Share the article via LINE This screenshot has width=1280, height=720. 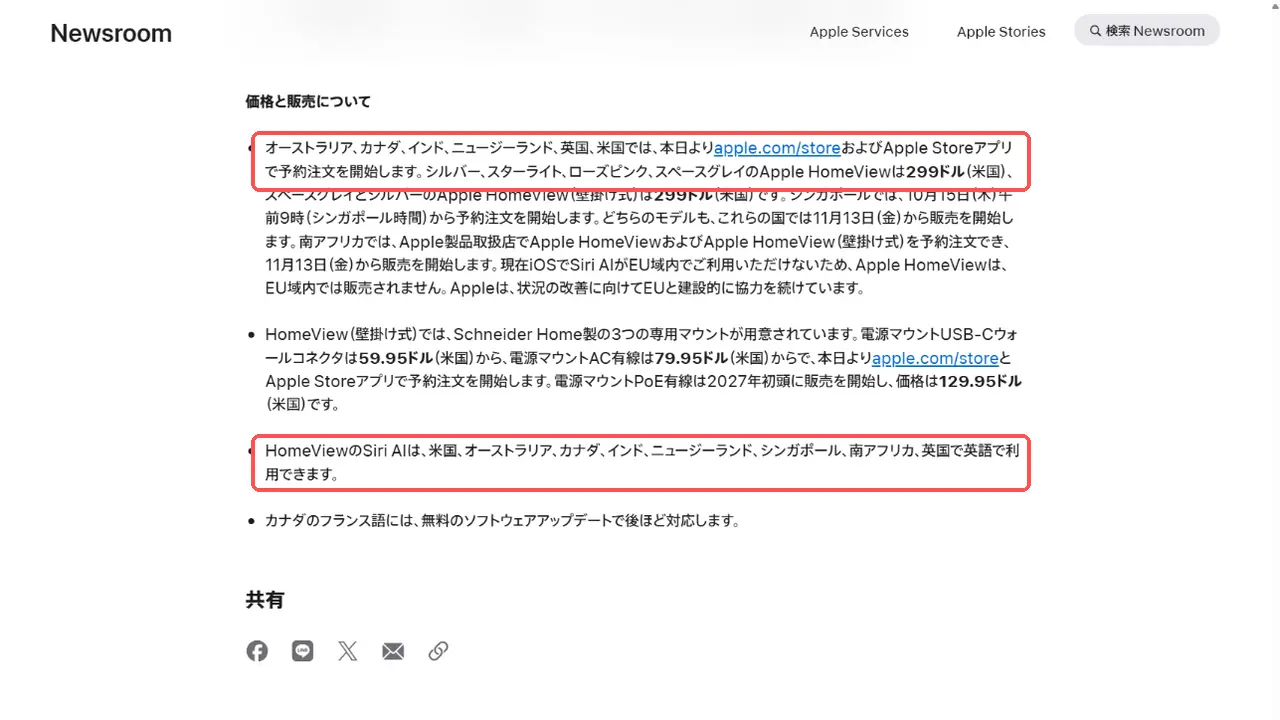coord(303,651)
